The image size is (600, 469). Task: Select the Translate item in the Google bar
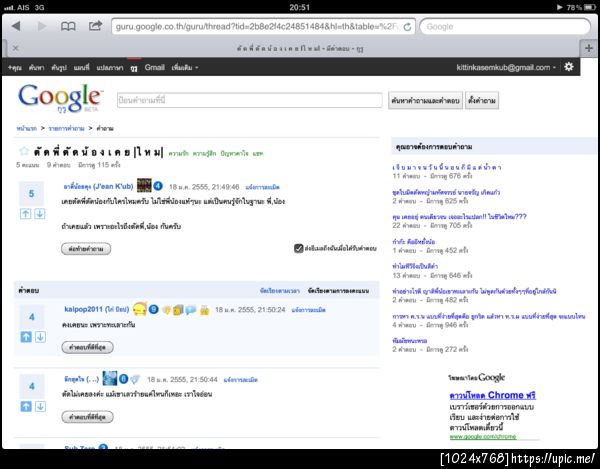pos(110,68)
